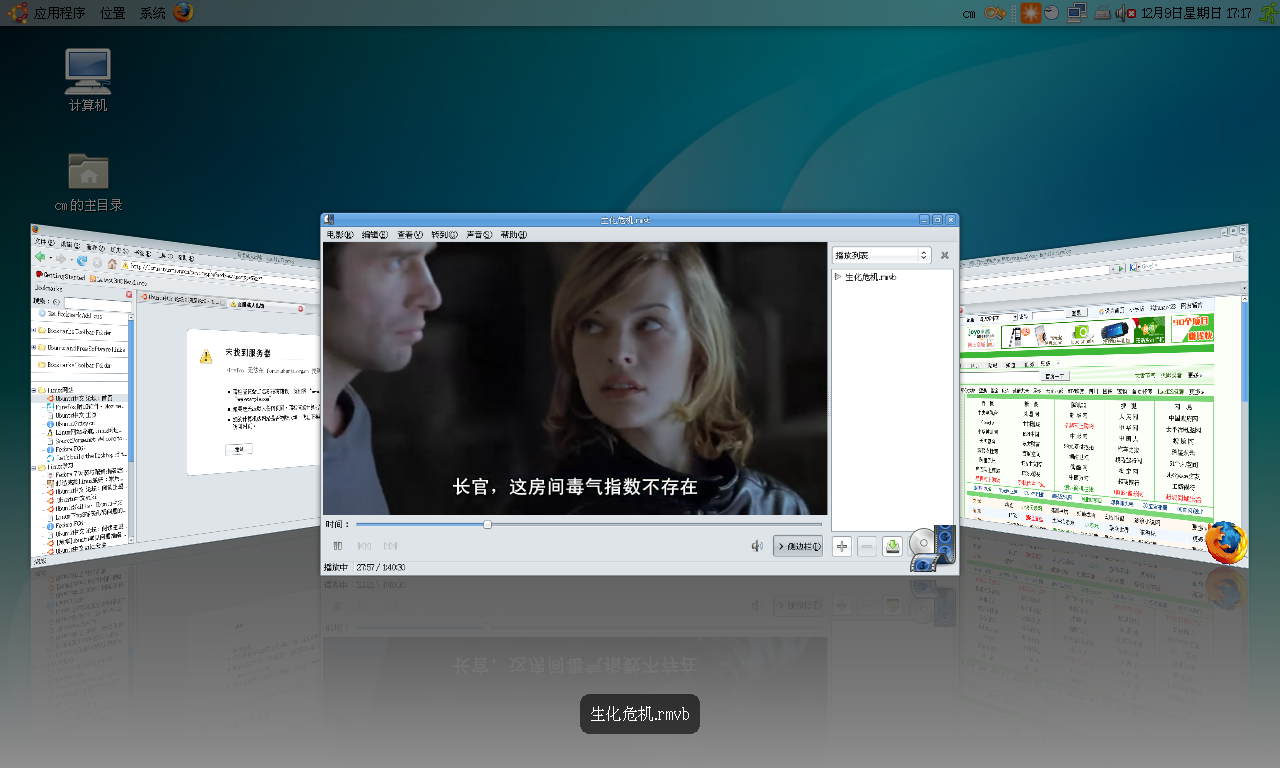The height and width of the screenshot is (768, 1280).
Task: Click the network monitor tray icon
Action: point(1077,13)
